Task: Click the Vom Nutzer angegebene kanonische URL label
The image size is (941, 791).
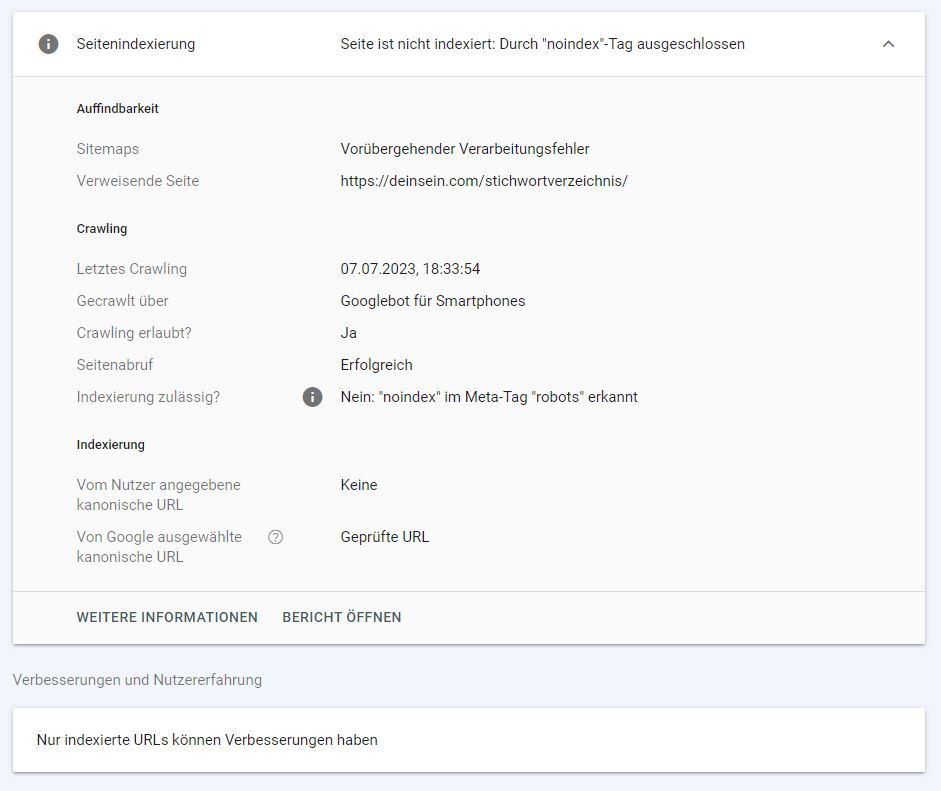Action: coord(158,494)
